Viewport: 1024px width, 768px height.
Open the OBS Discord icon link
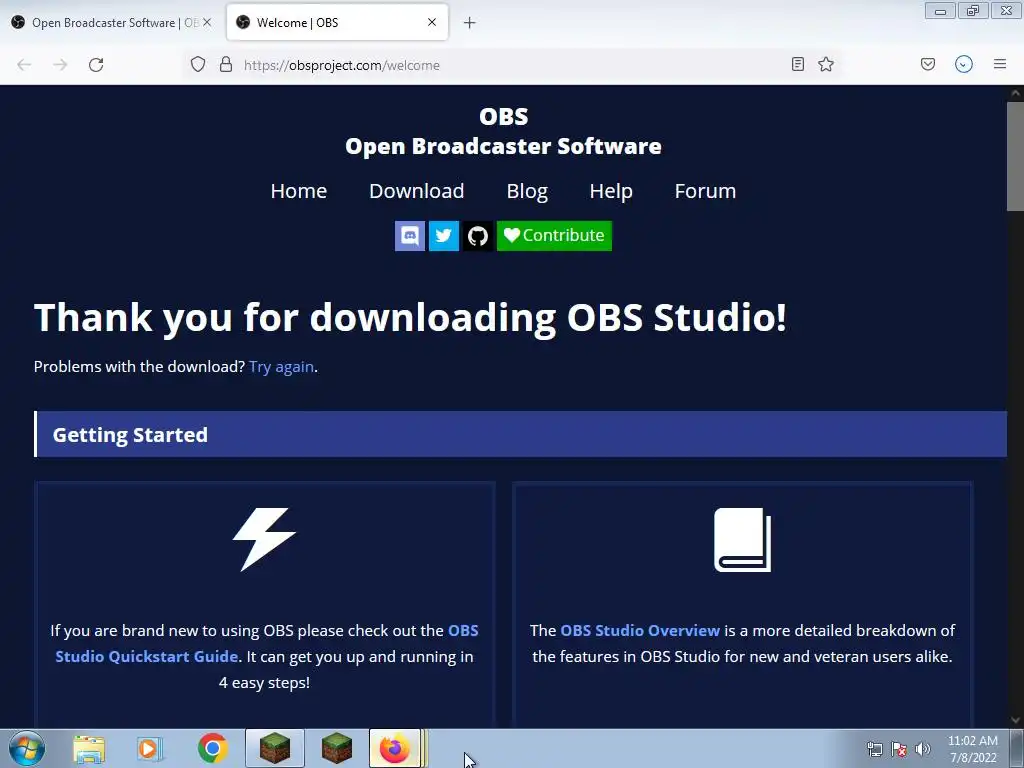coord(409,236)
